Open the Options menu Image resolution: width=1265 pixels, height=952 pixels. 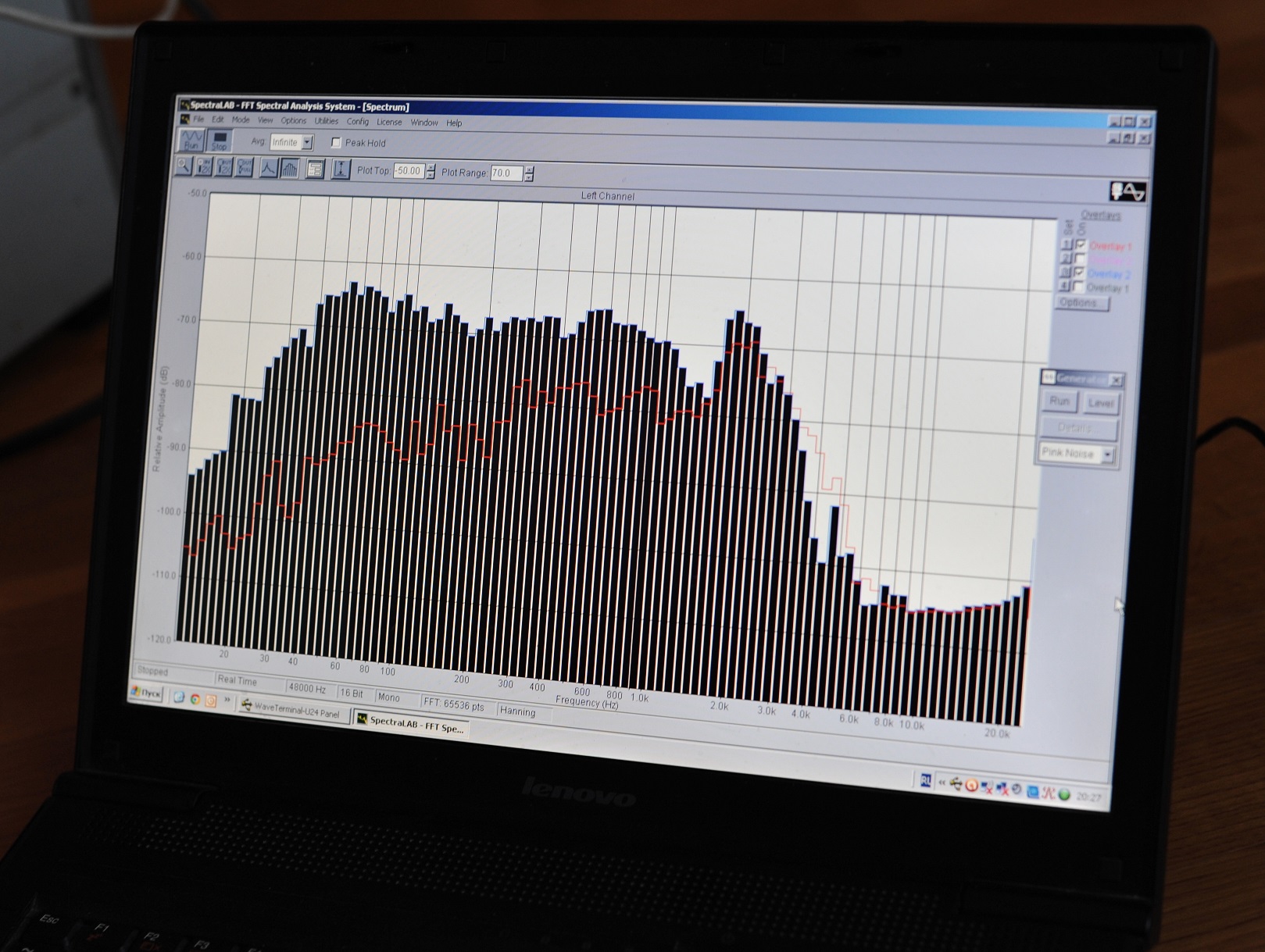point(293,121)
